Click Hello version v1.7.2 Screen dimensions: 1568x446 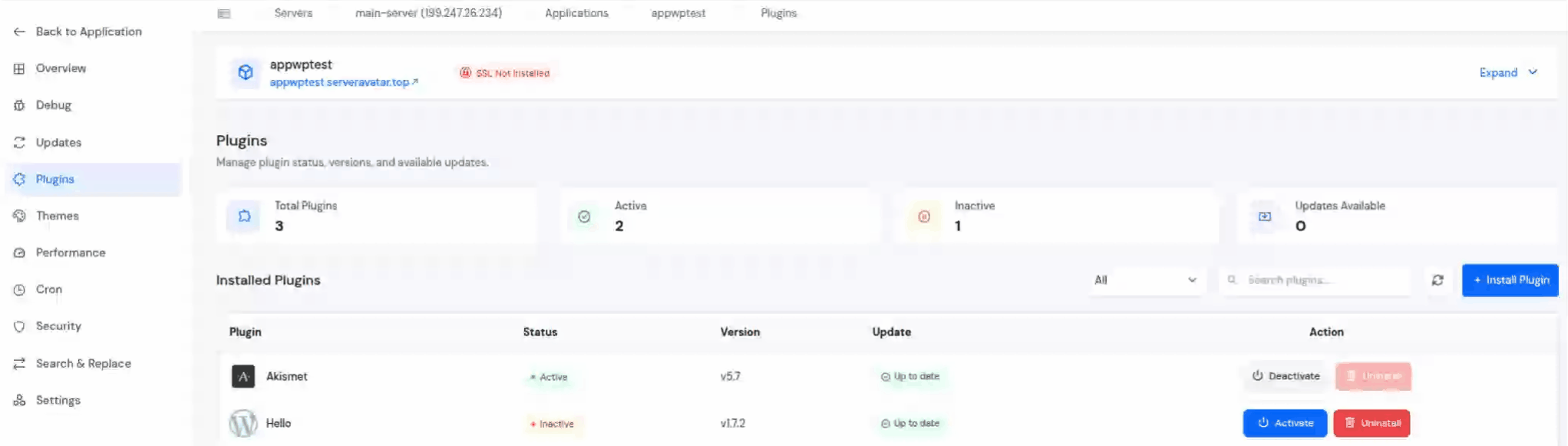click(733, 424)
